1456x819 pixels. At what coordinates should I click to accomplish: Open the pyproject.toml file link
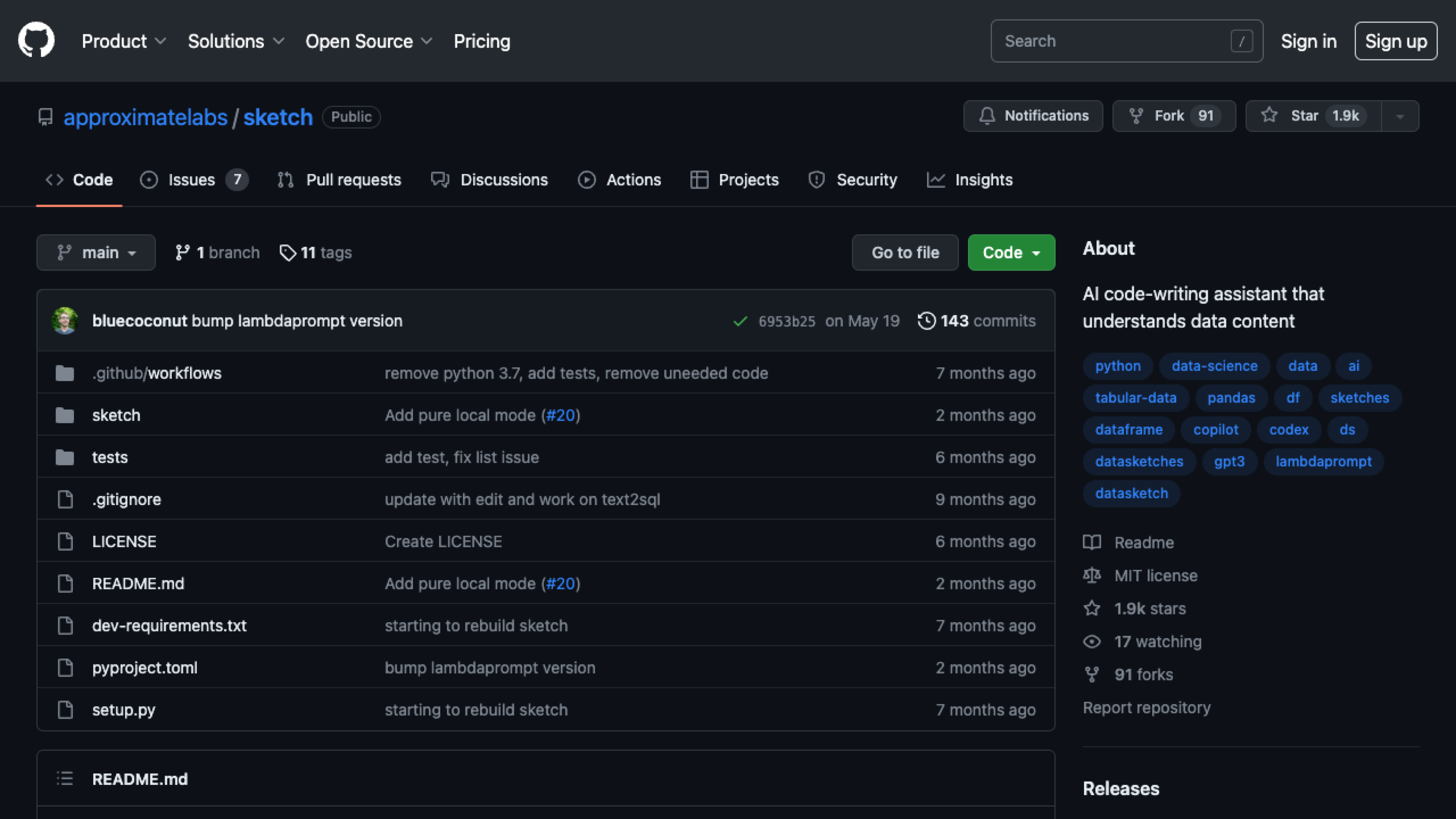(145, 667)
